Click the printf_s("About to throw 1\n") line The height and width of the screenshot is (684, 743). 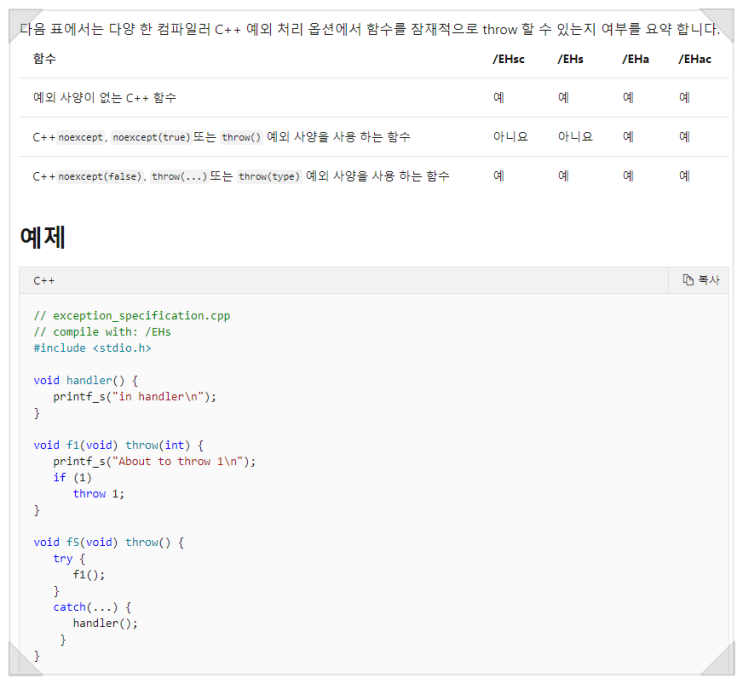[154, 461]
